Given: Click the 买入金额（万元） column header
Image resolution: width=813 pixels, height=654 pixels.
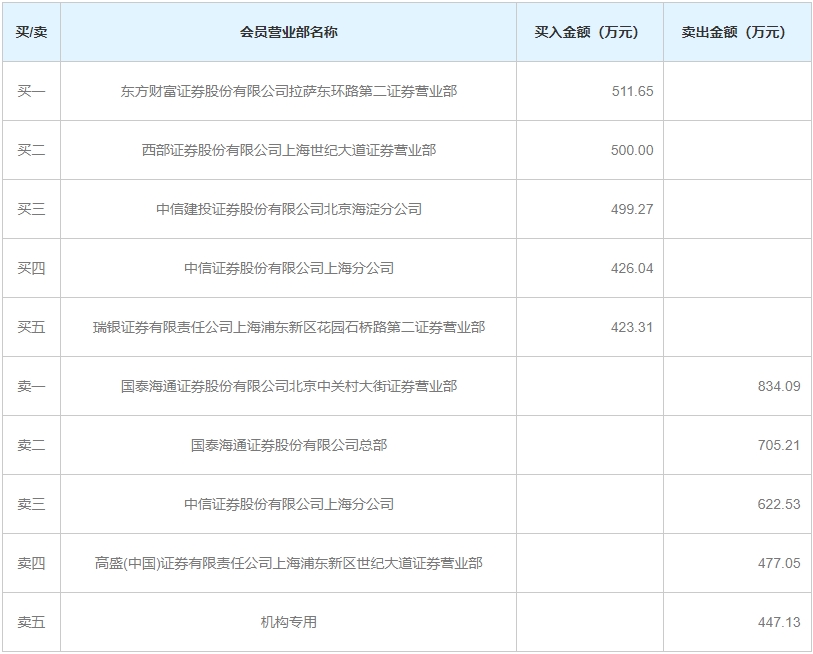Looking at the screenshot, I should pyautogui.click(x=590, y=32).
